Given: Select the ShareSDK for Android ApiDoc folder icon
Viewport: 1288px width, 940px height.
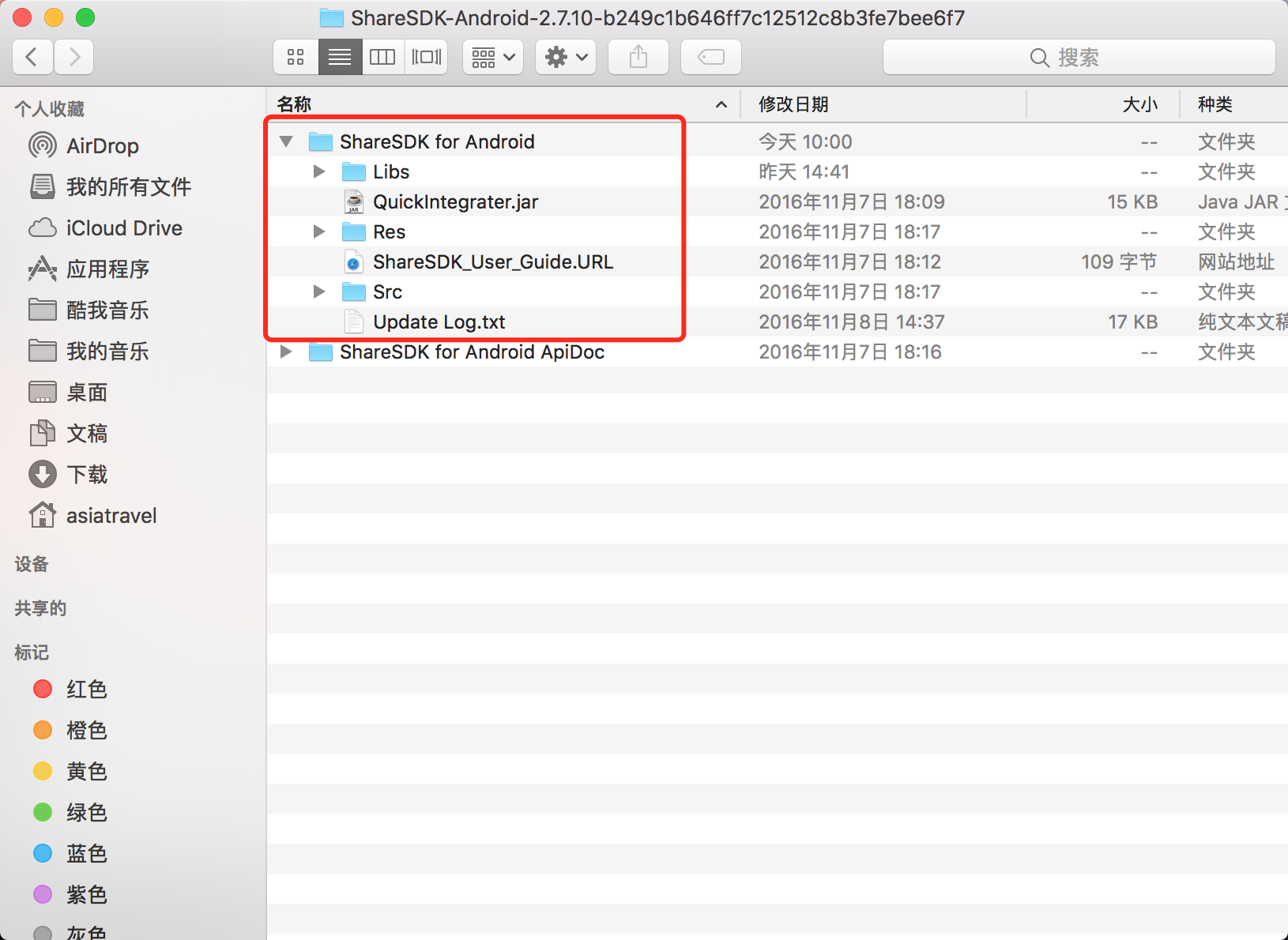Looking at the screenshot, I should [x=320, y=352].
